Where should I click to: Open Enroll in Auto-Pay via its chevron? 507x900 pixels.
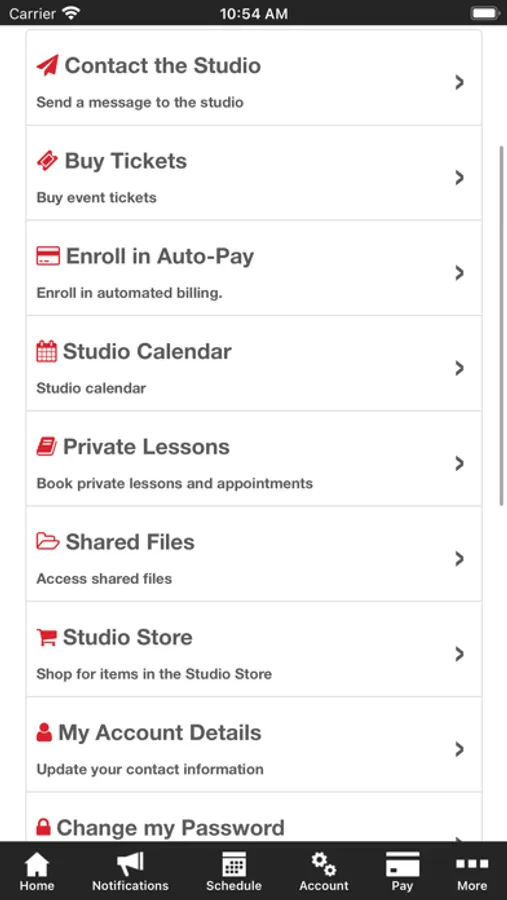[459, 273]
